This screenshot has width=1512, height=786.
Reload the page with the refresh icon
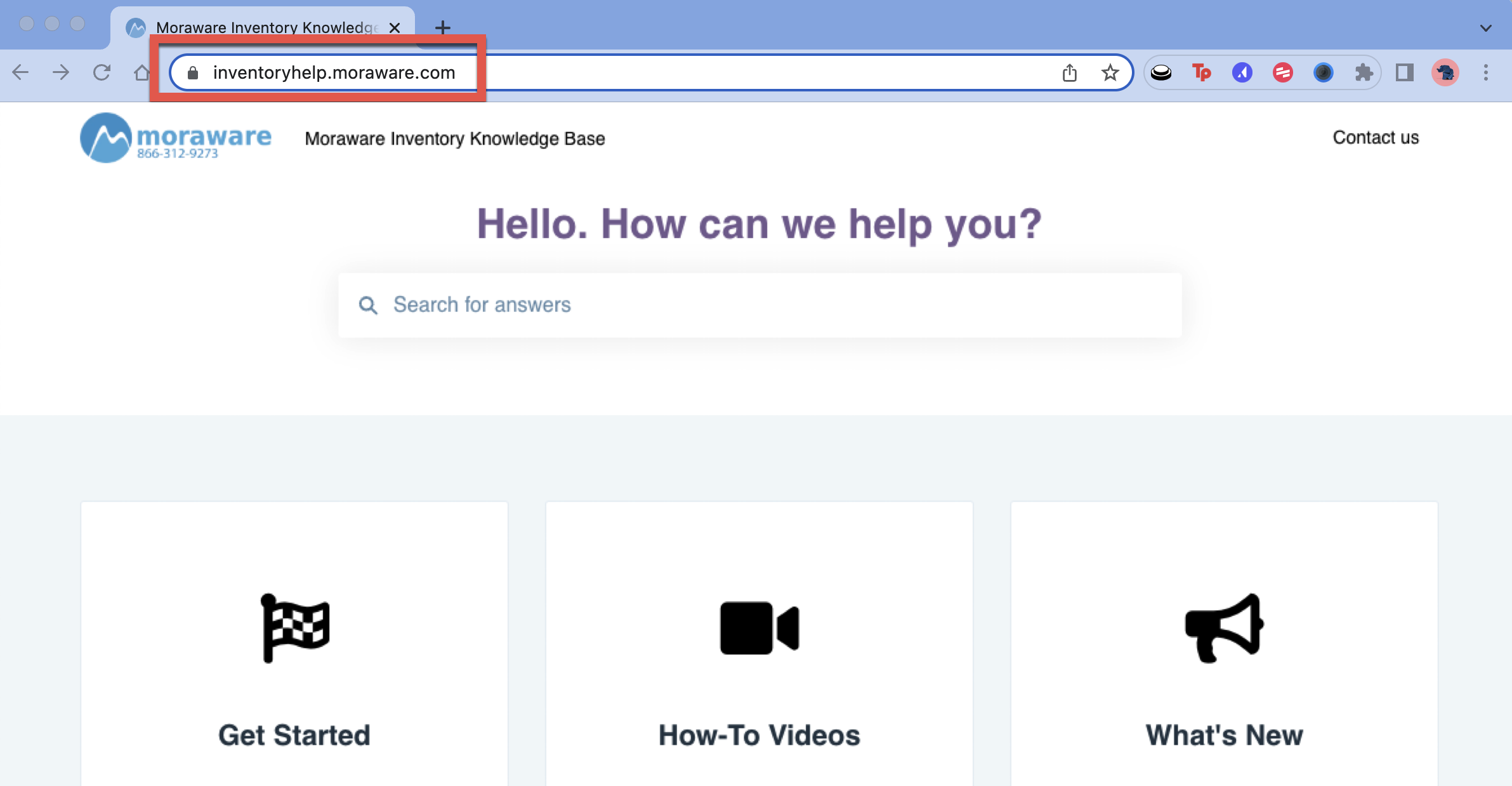click(102, 72)
